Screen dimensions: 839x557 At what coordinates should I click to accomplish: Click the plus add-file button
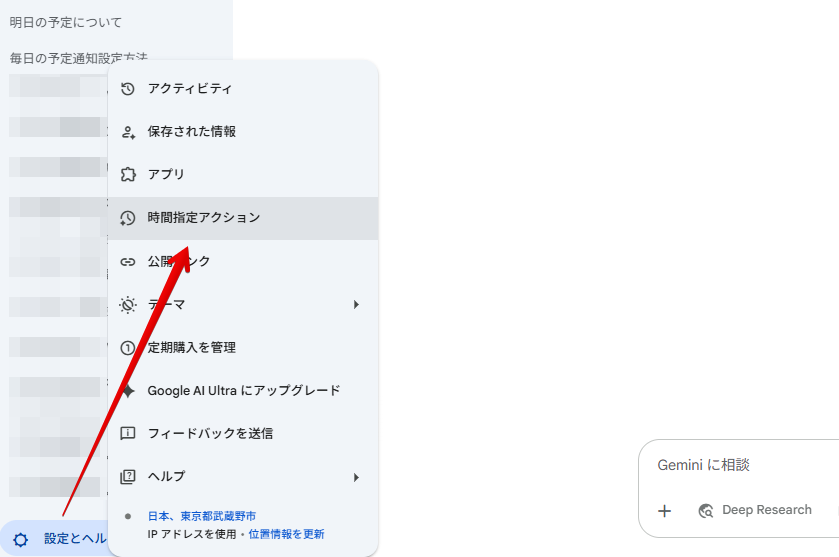click(664, 511)
